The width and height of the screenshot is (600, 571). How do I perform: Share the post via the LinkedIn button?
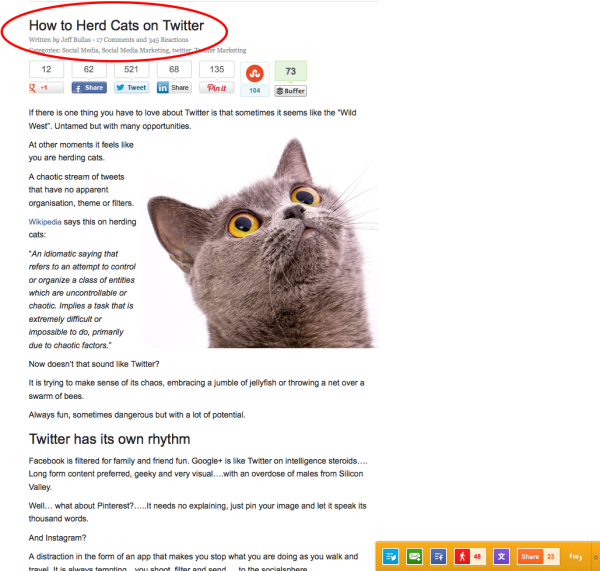point(174,88)
